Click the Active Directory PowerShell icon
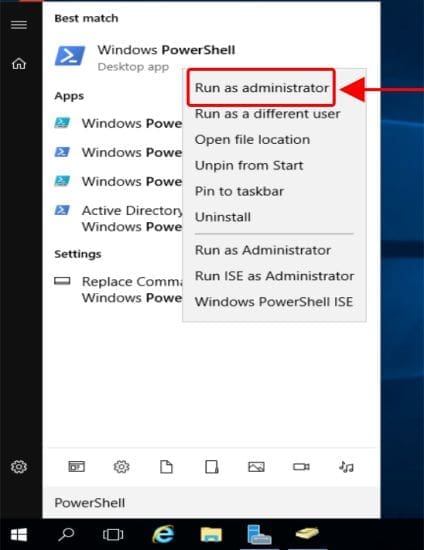Screen dimensions: 424x550 click(62, 210)
